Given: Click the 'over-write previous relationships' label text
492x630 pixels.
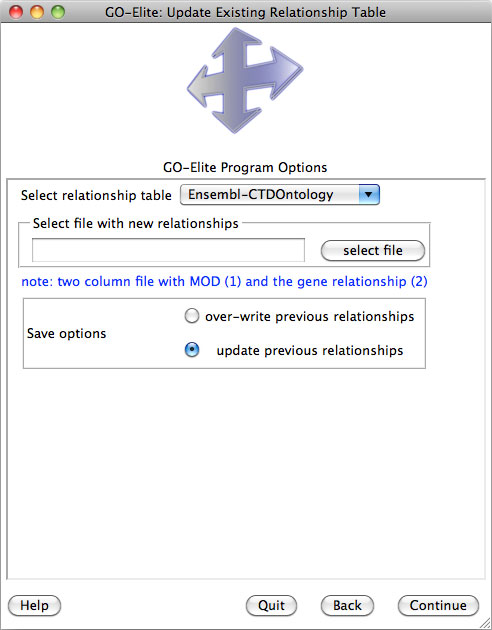Looking at the screenshot, I should coord(309,317).
